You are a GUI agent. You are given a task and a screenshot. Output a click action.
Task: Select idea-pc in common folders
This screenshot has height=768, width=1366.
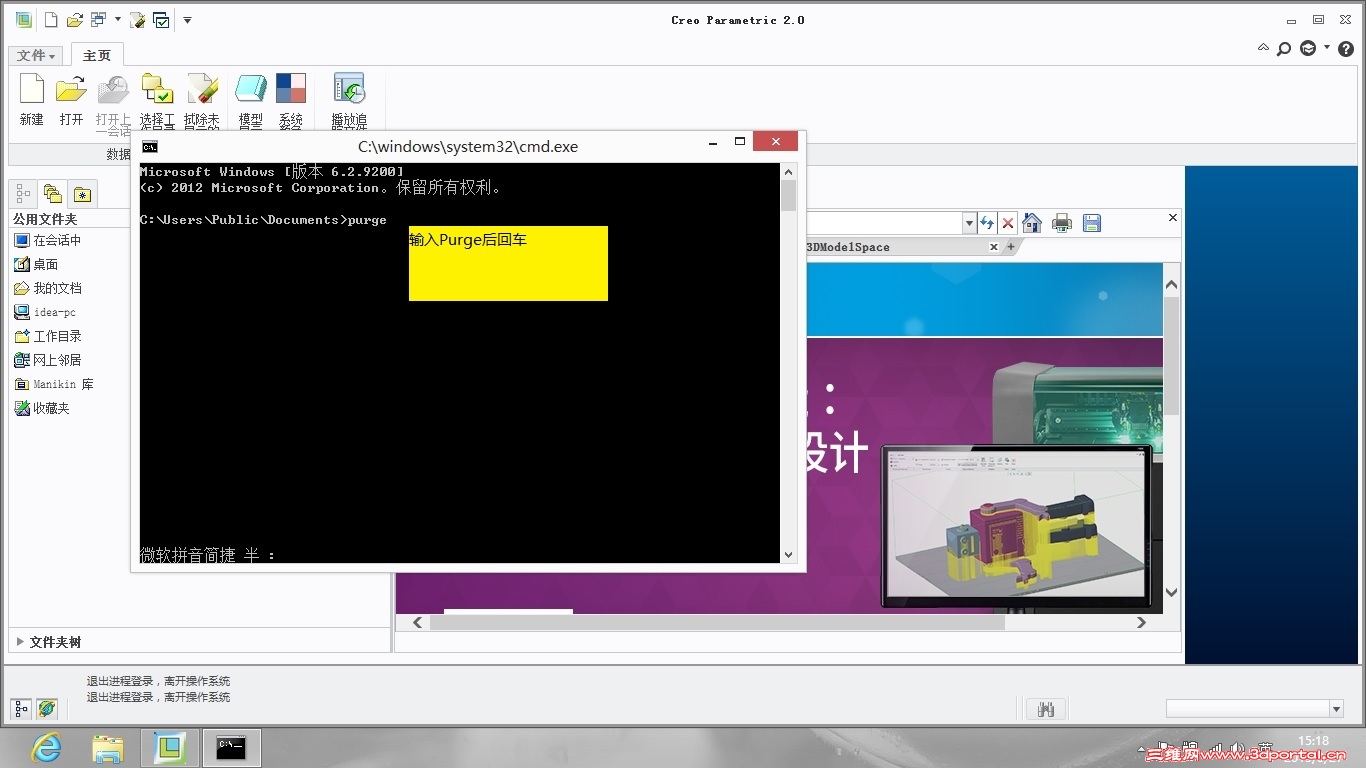pyautogui.click(x=45, y=312)
